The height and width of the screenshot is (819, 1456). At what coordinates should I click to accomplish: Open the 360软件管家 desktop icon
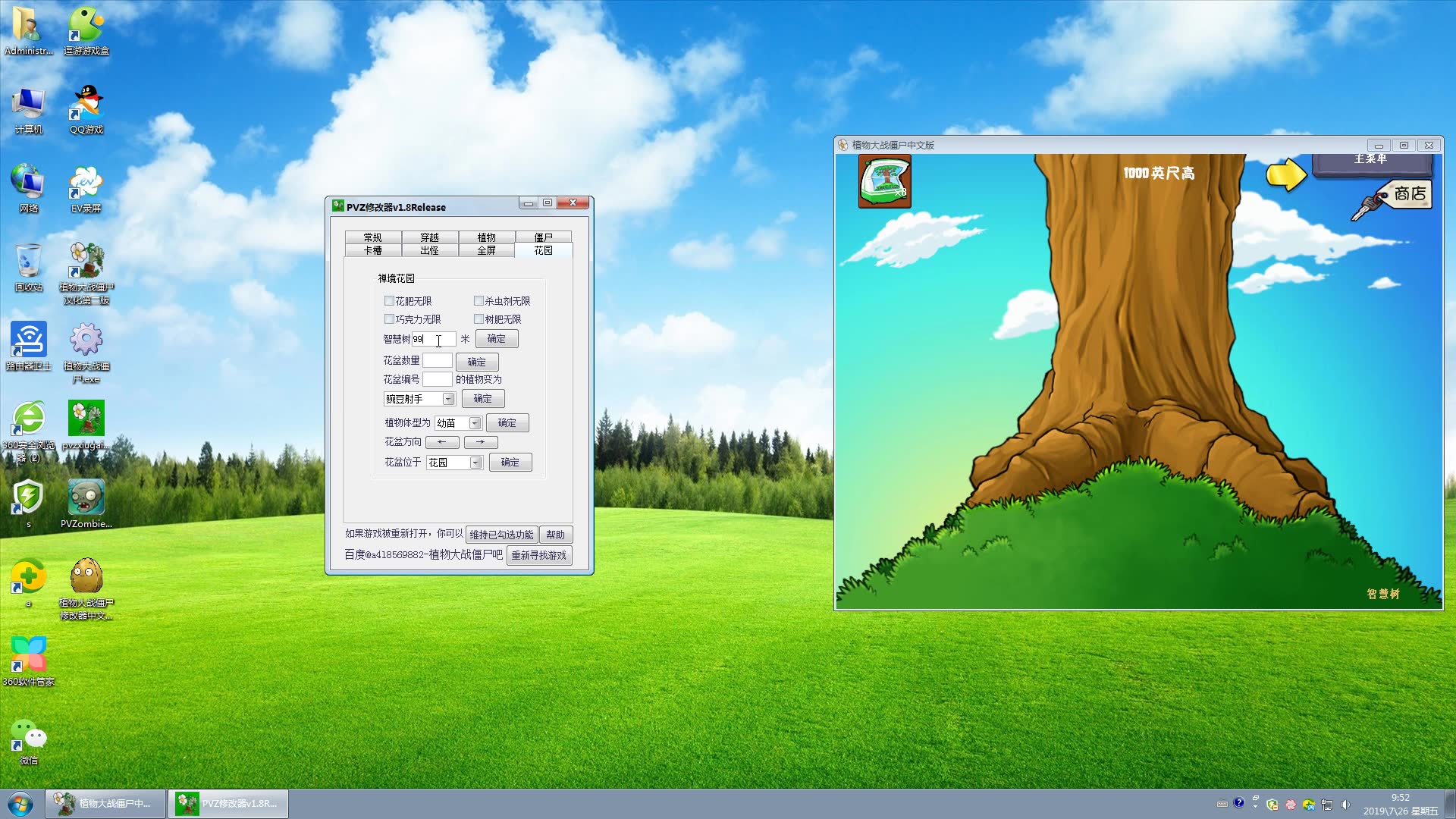(x=29, y=661)
